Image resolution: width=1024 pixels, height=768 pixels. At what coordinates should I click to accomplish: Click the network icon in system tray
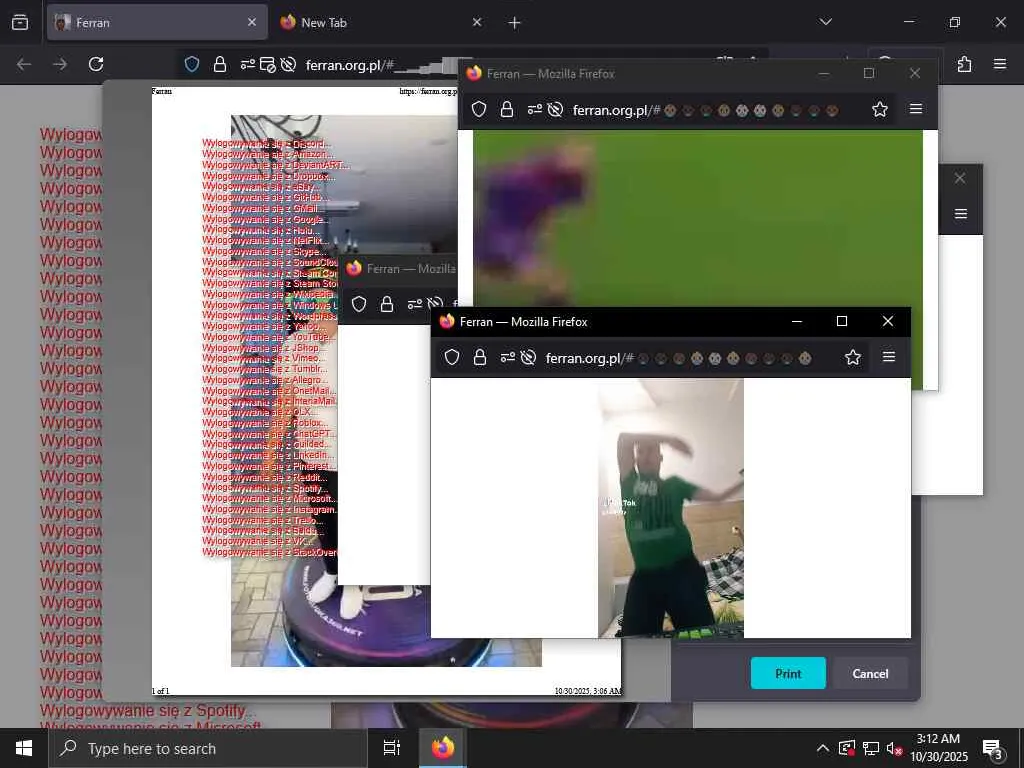871,748
